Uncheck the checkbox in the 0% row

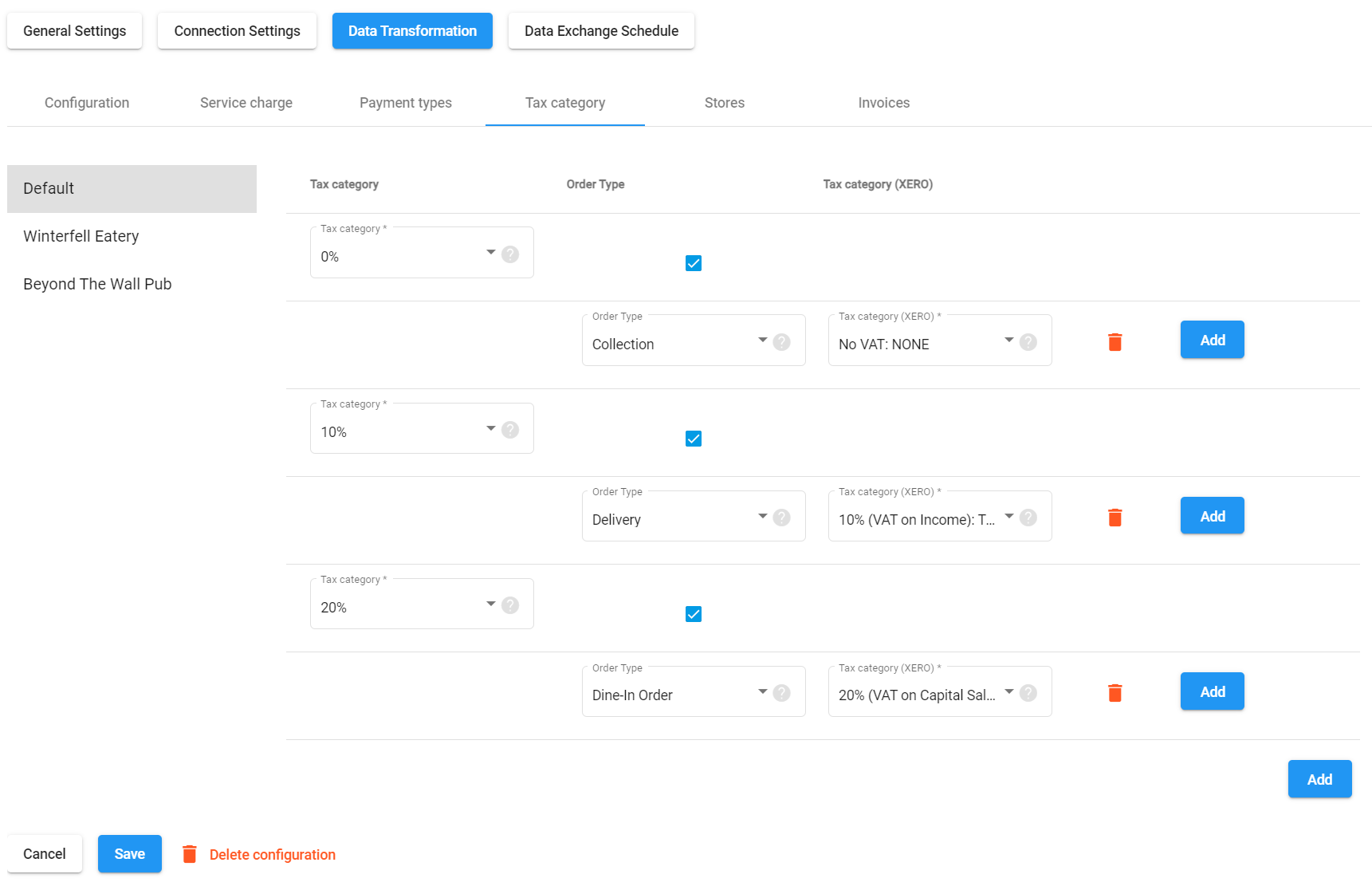(694, 263)
